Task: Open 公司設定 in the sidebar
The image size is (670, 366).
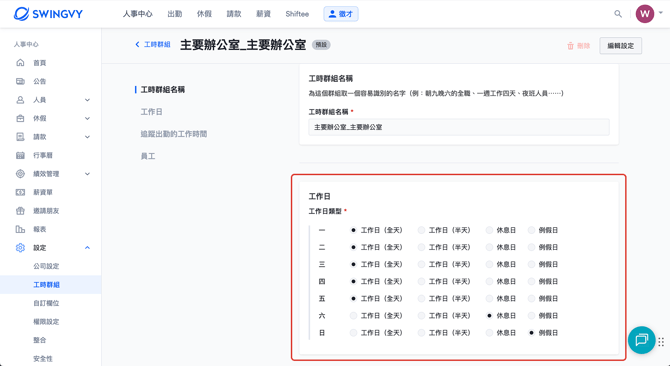Action: [46, 266]
